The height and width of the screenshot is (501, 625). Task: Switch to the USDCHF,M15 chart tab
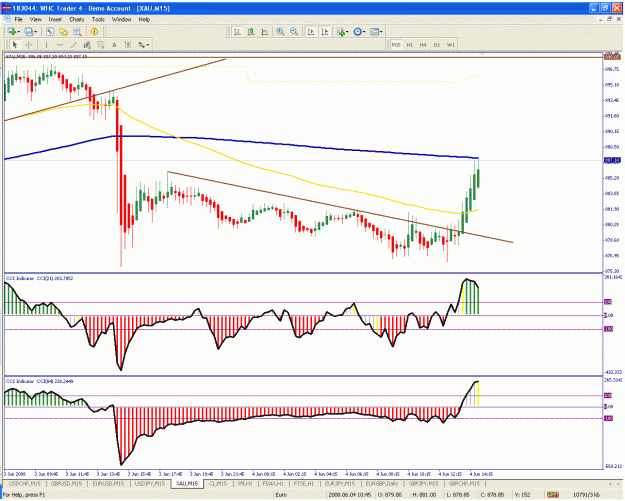click(x=24, y=483)
